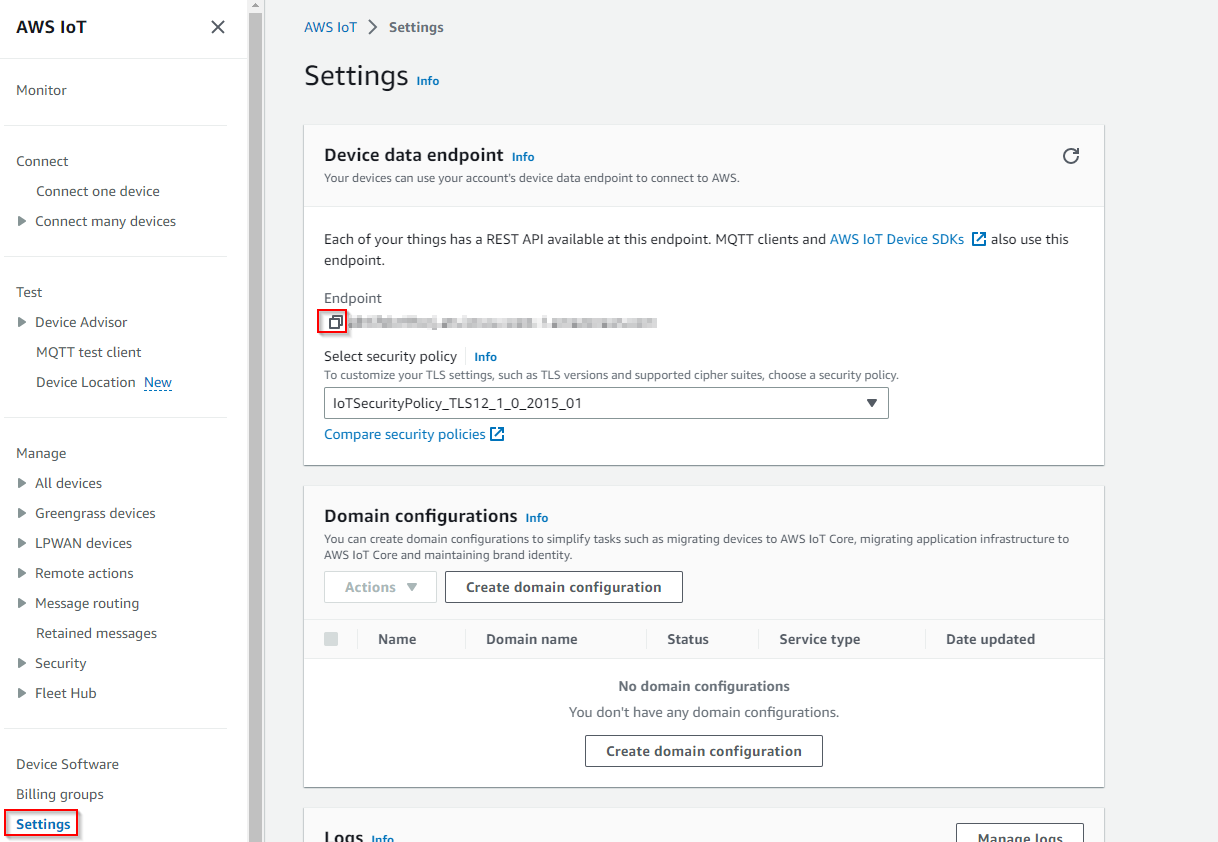Click Create domain configuration button above table

[x=563, y=587]
